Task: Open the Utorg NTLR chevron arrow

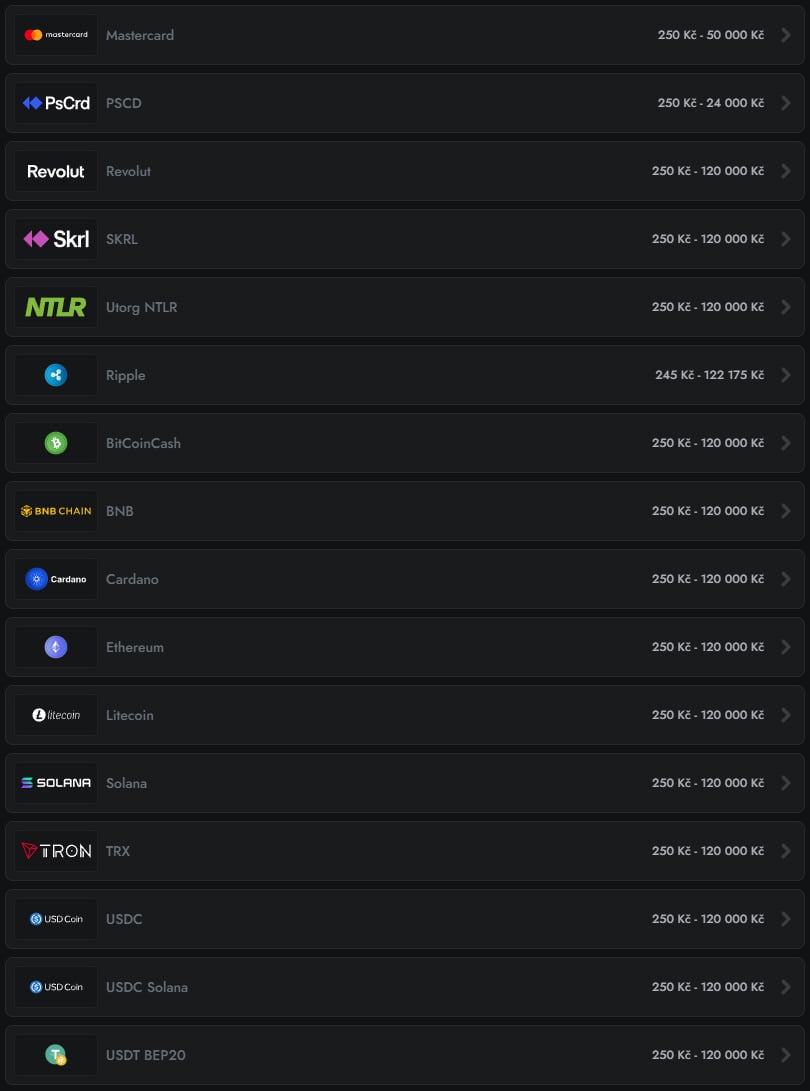Action: tap(785, 307)
